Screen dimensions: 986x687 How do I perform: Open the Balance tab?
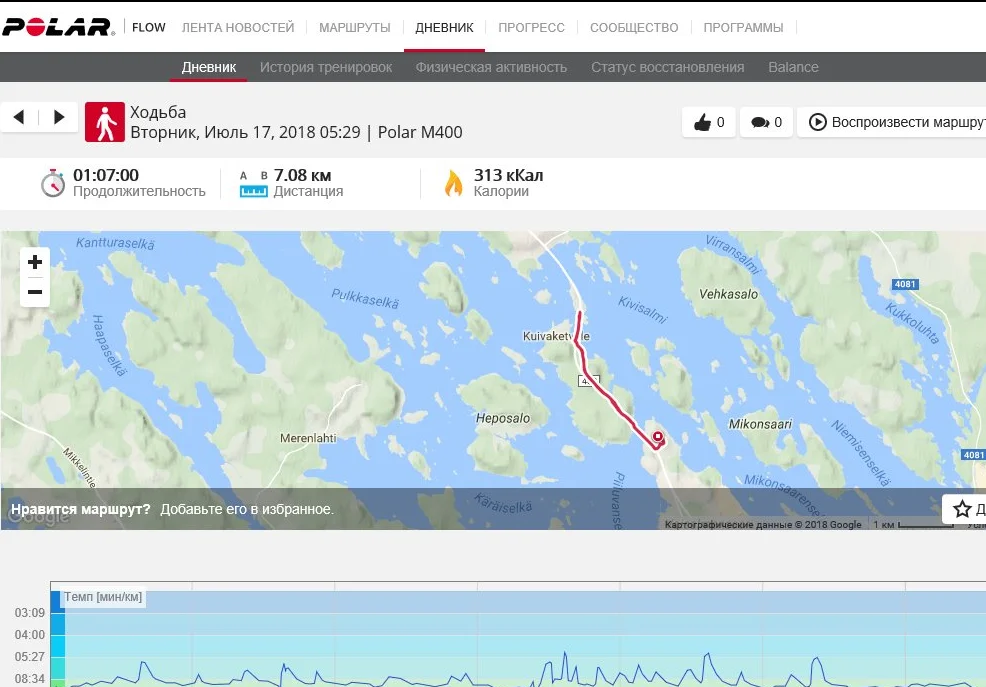793,67
